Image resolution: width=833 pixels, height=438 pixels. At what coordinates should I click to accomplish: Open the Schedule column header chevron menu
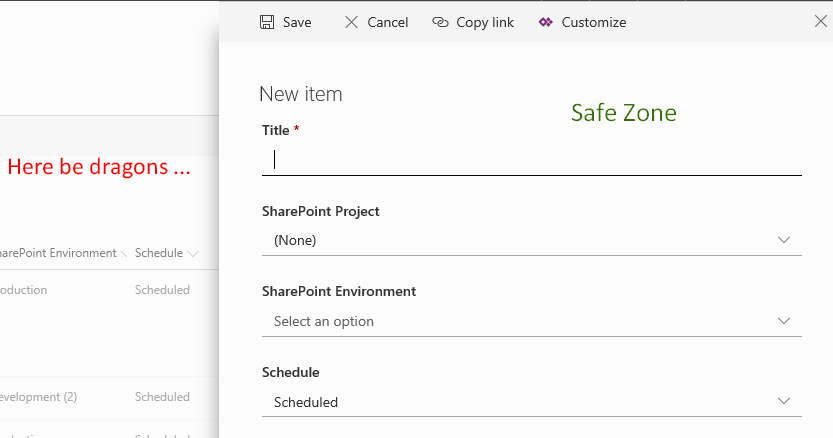coord(192,254)
